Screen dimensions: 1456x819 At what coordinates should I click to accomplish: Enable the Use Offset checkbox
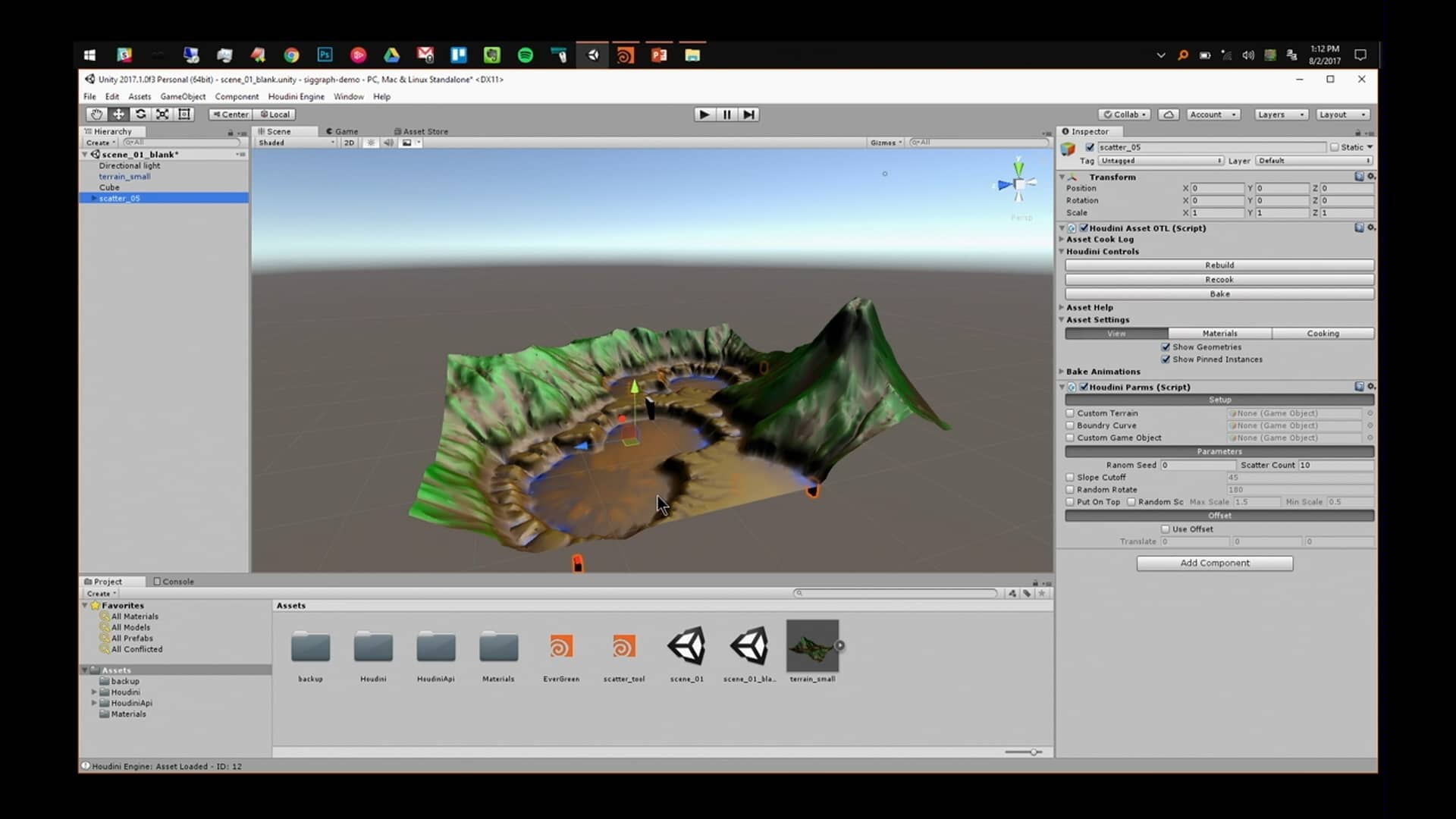[1166, 529]
